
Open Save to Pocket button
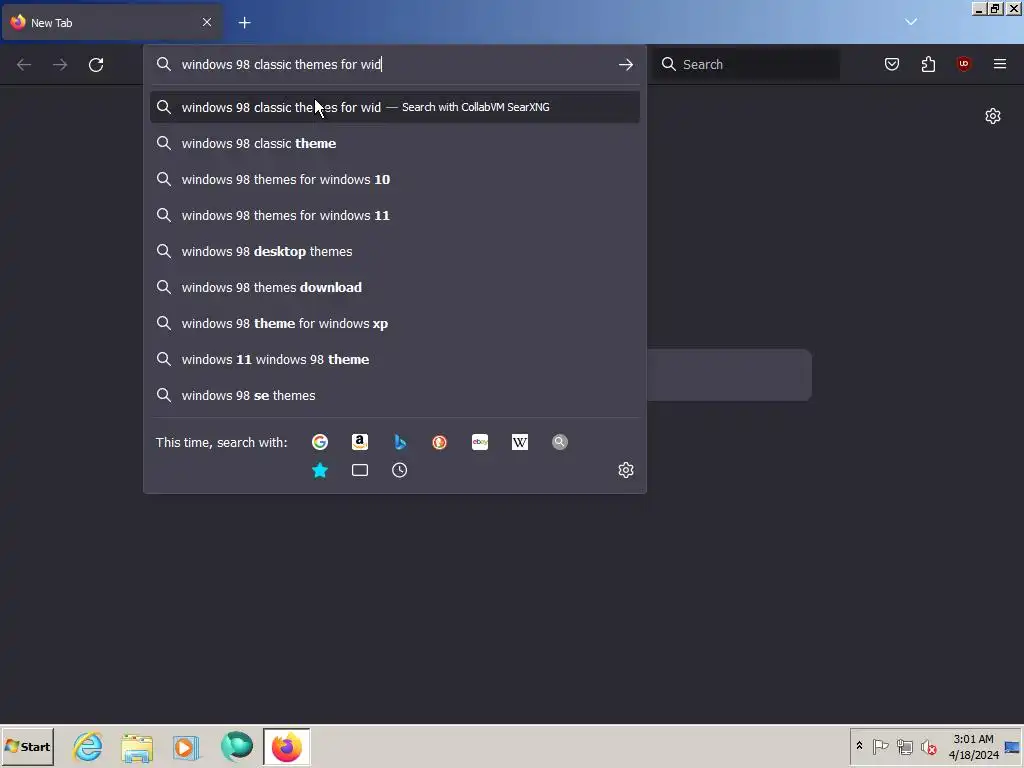click(x=892, y=64)
